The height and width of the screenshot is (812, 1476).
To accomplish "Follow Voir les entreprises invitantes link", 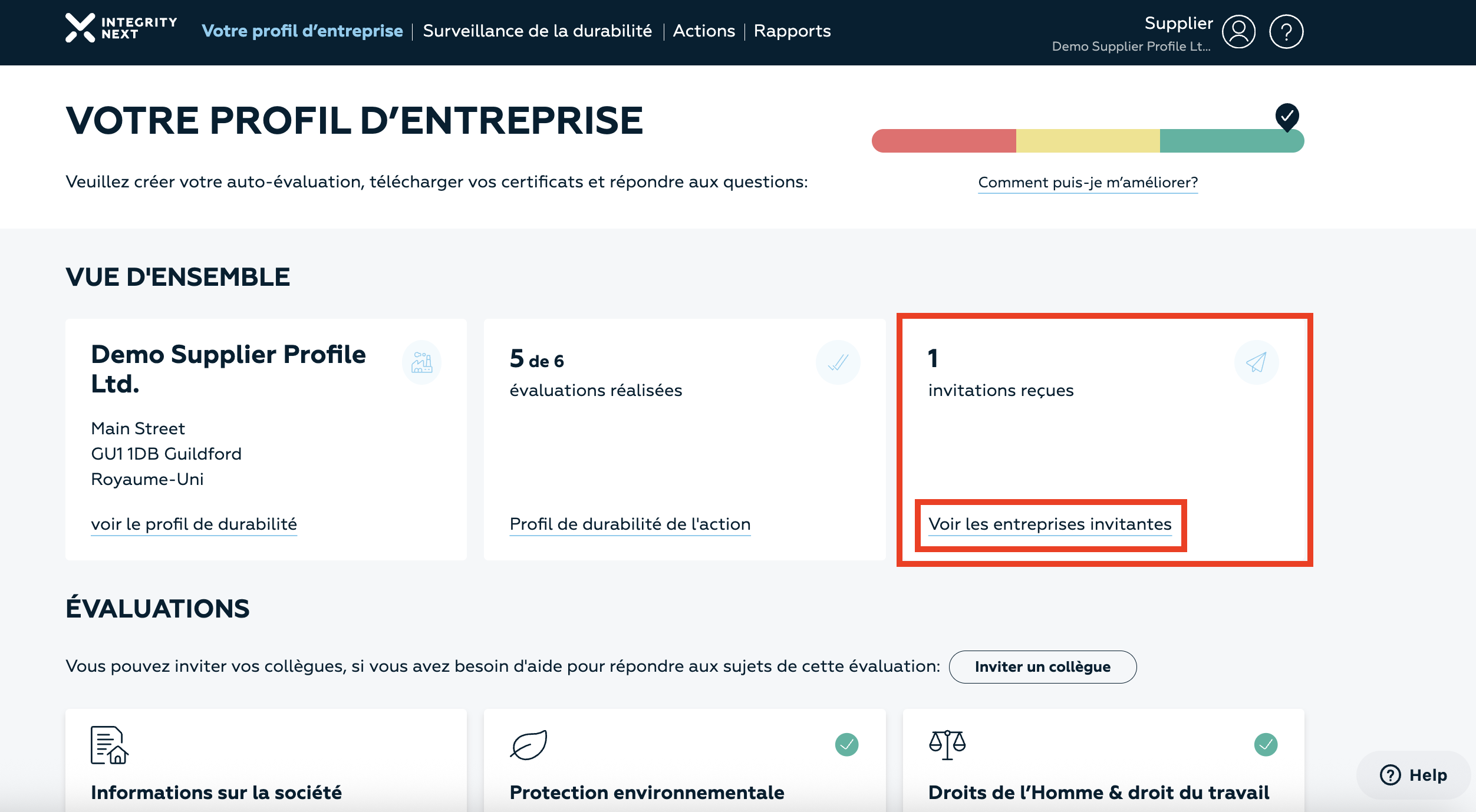I will point(1049,524).
